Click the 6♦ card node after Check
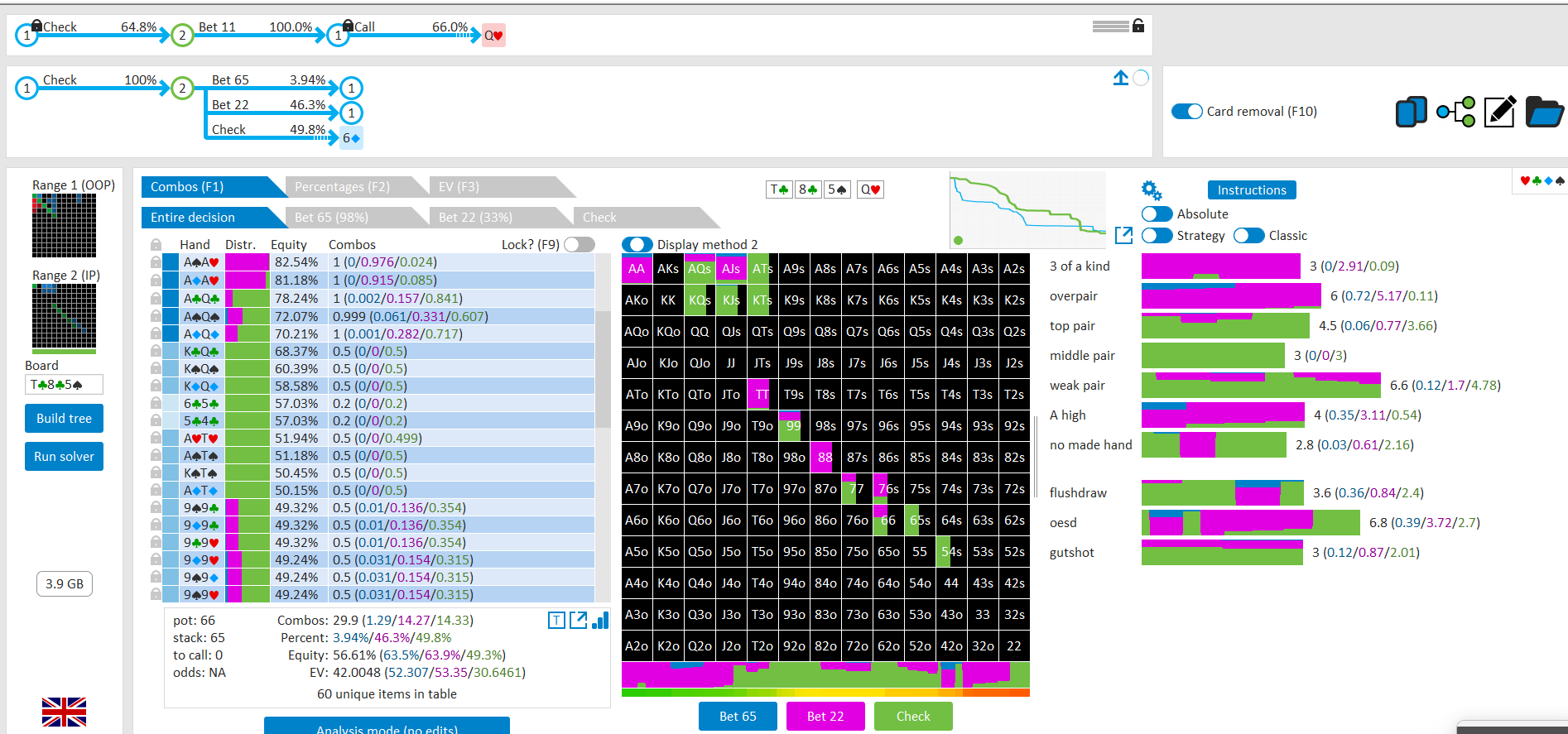 point(351,138)
